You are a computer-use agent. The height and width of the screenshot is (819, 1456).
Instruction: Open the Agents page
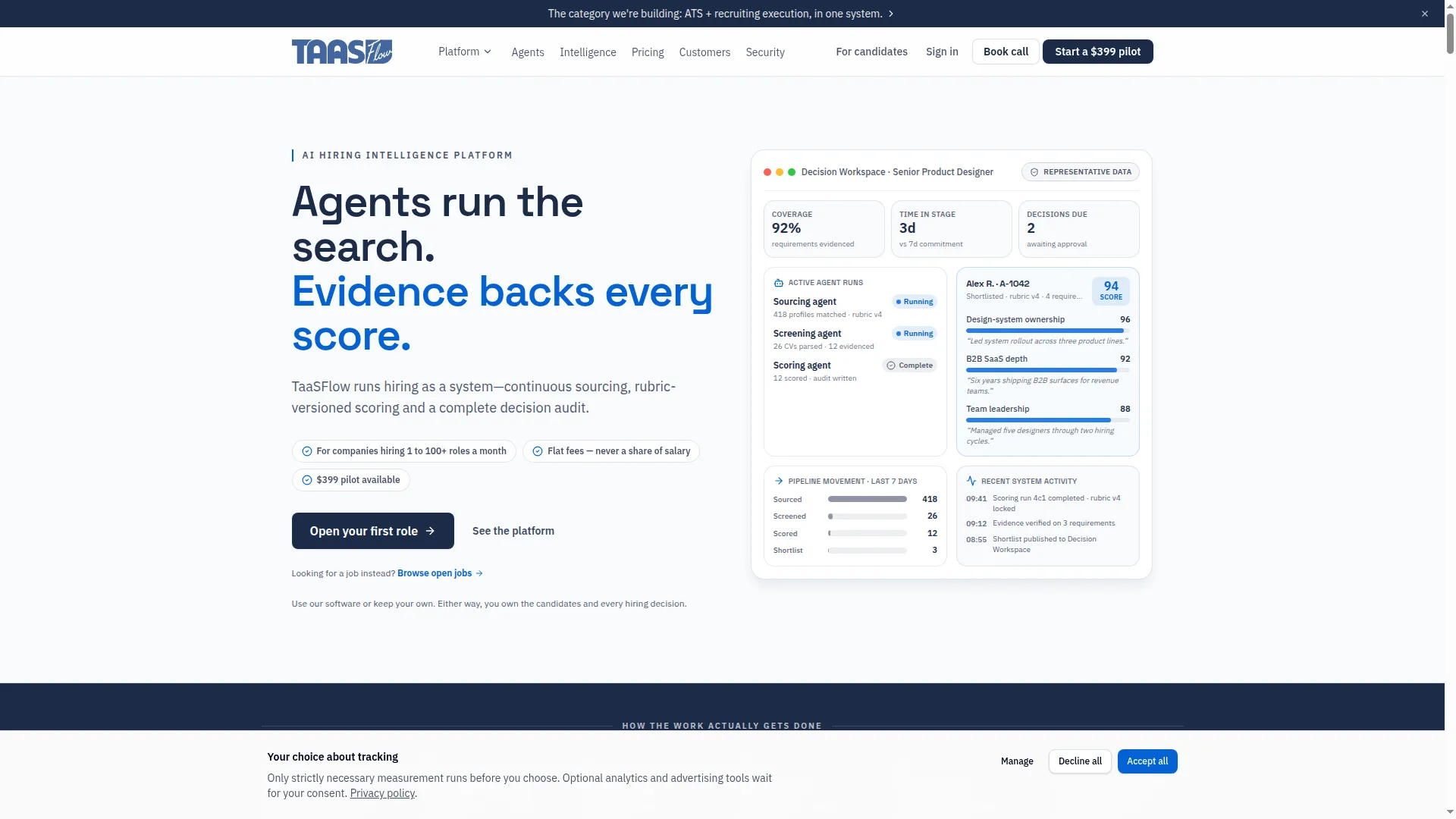tap(528, 52)
